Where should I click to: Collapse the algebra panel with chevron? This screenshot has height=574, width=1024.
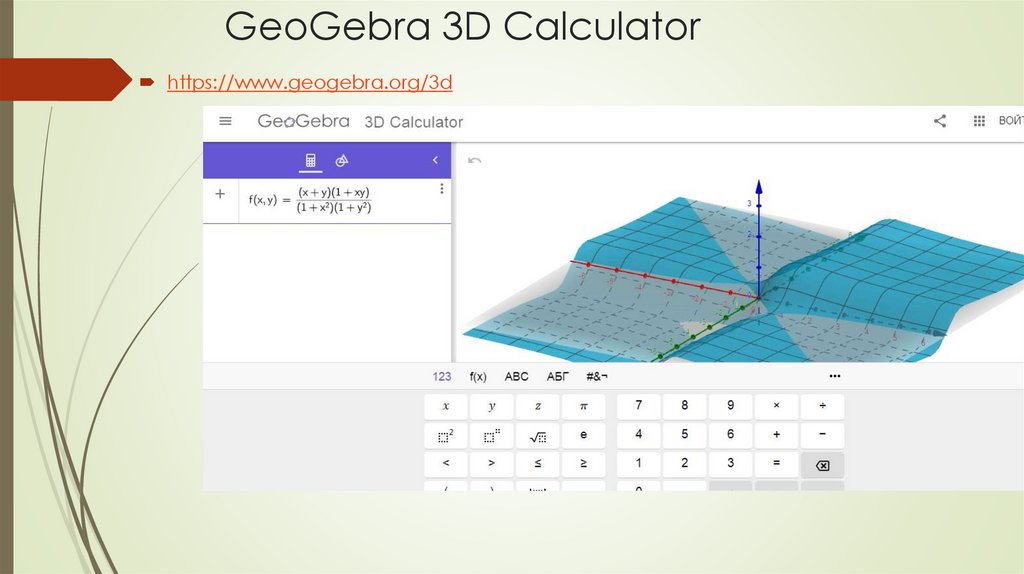click(436, 160)
